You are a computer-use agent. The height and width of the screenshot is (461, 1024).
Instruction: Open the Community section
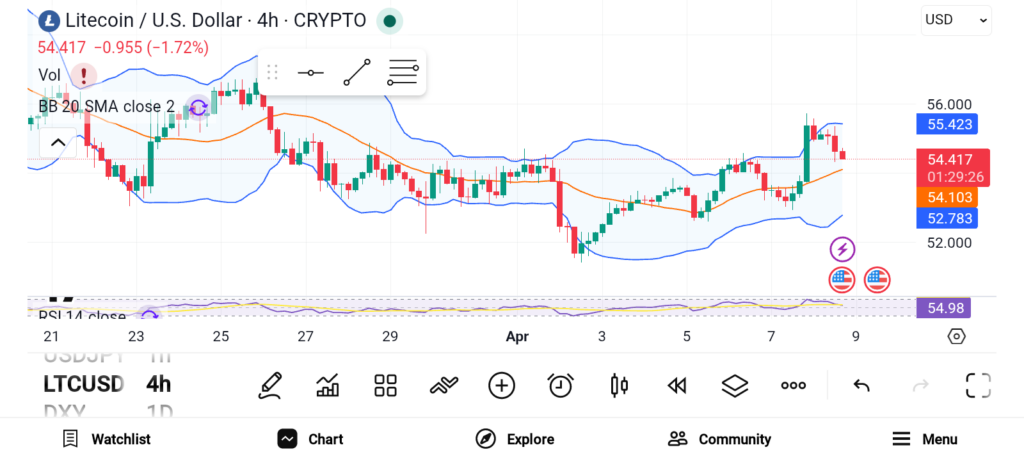719,439
